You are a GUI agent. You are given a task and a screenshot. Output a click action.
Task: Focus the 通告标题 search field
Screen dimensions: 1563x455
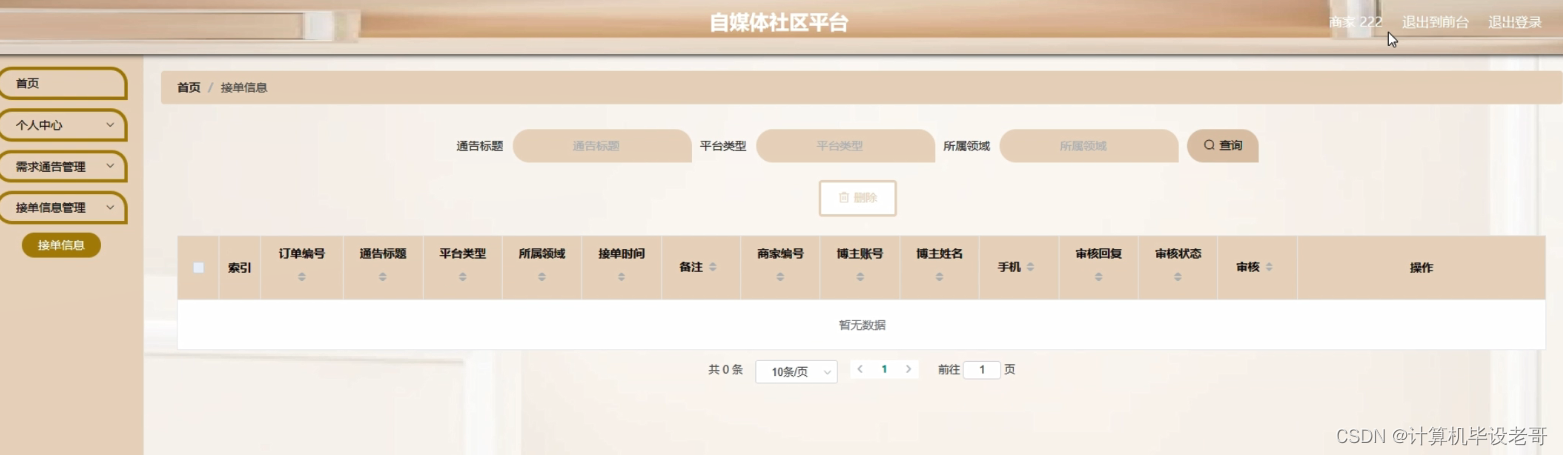click(x=602, y=145)
